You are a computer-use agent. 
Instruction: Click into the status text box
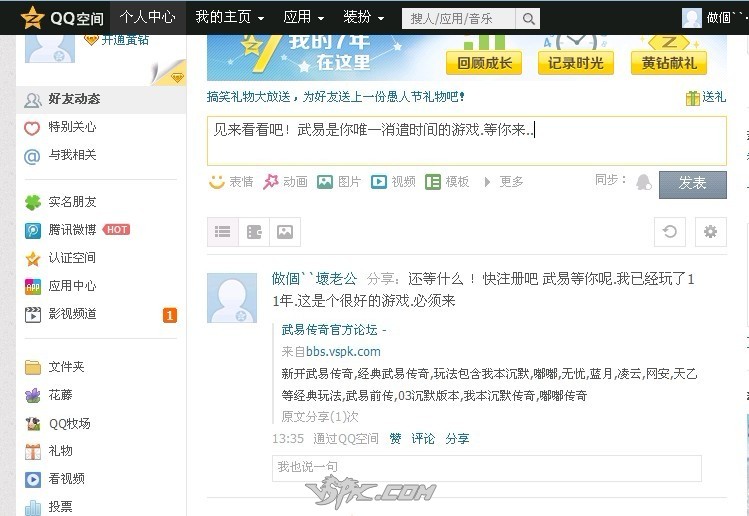[x=467, y=141]
